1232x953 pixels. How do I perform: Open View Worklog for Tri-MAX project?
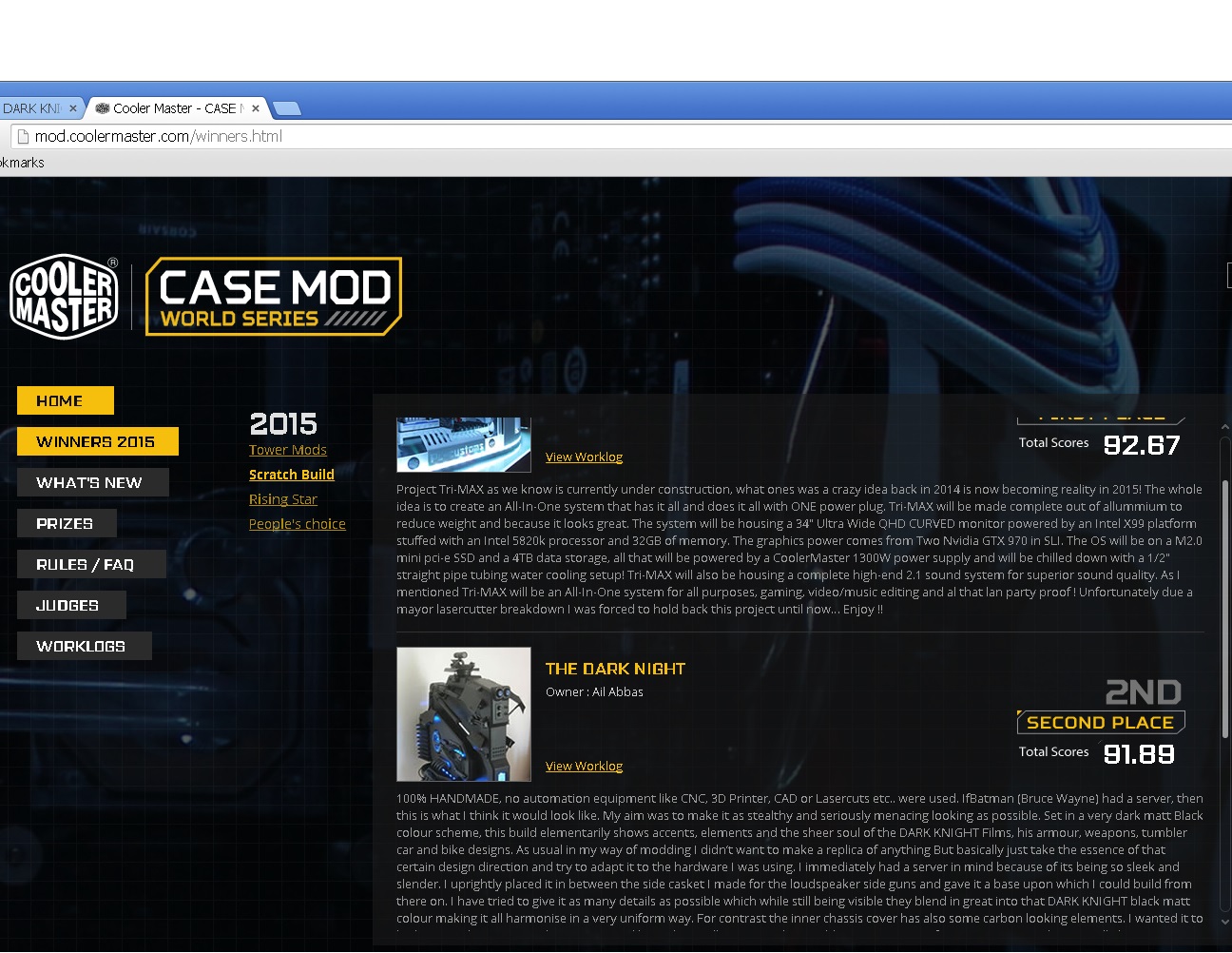(584, 457)
